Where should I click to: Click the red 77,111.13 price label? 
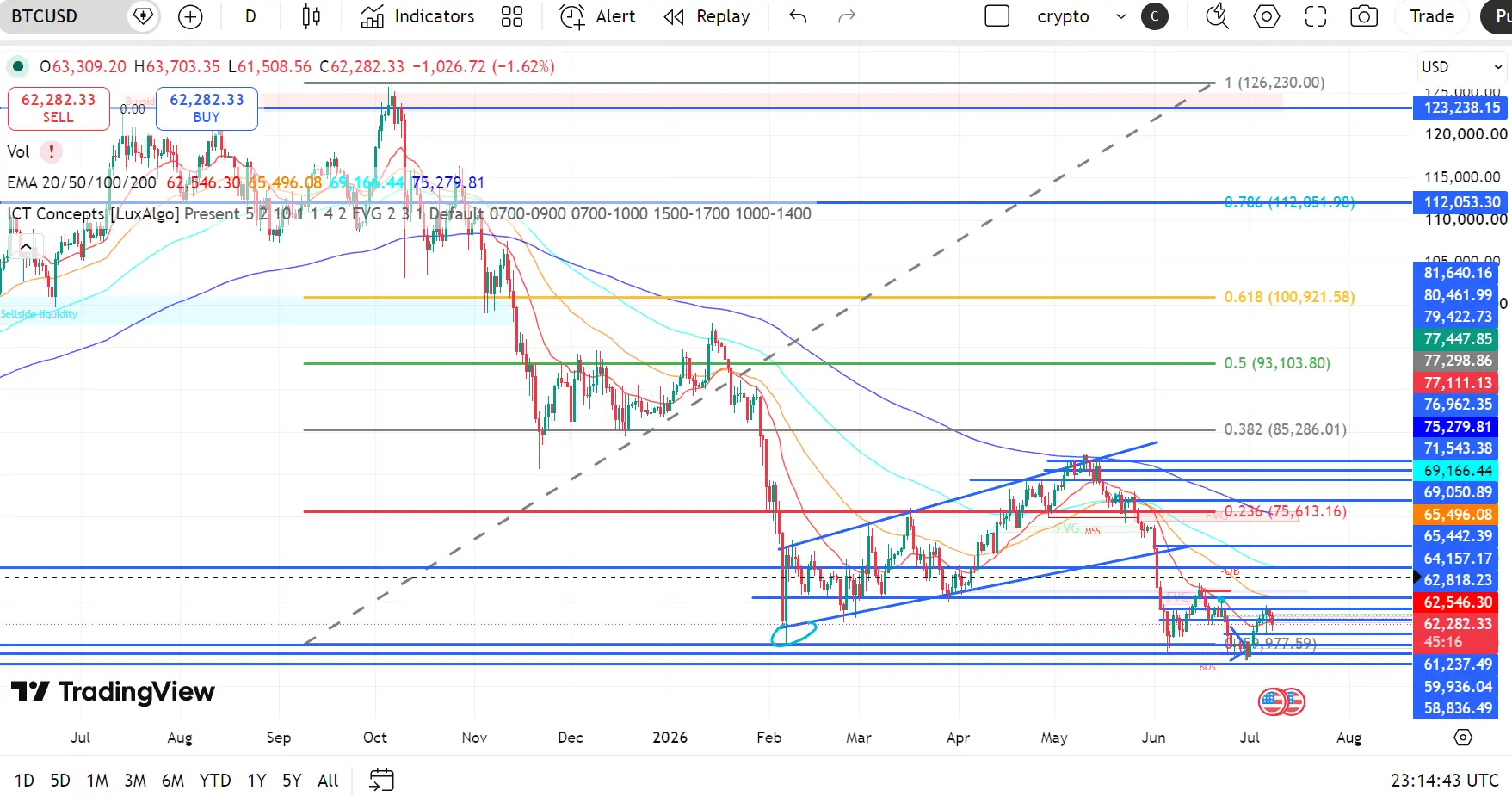(1457, 383)
